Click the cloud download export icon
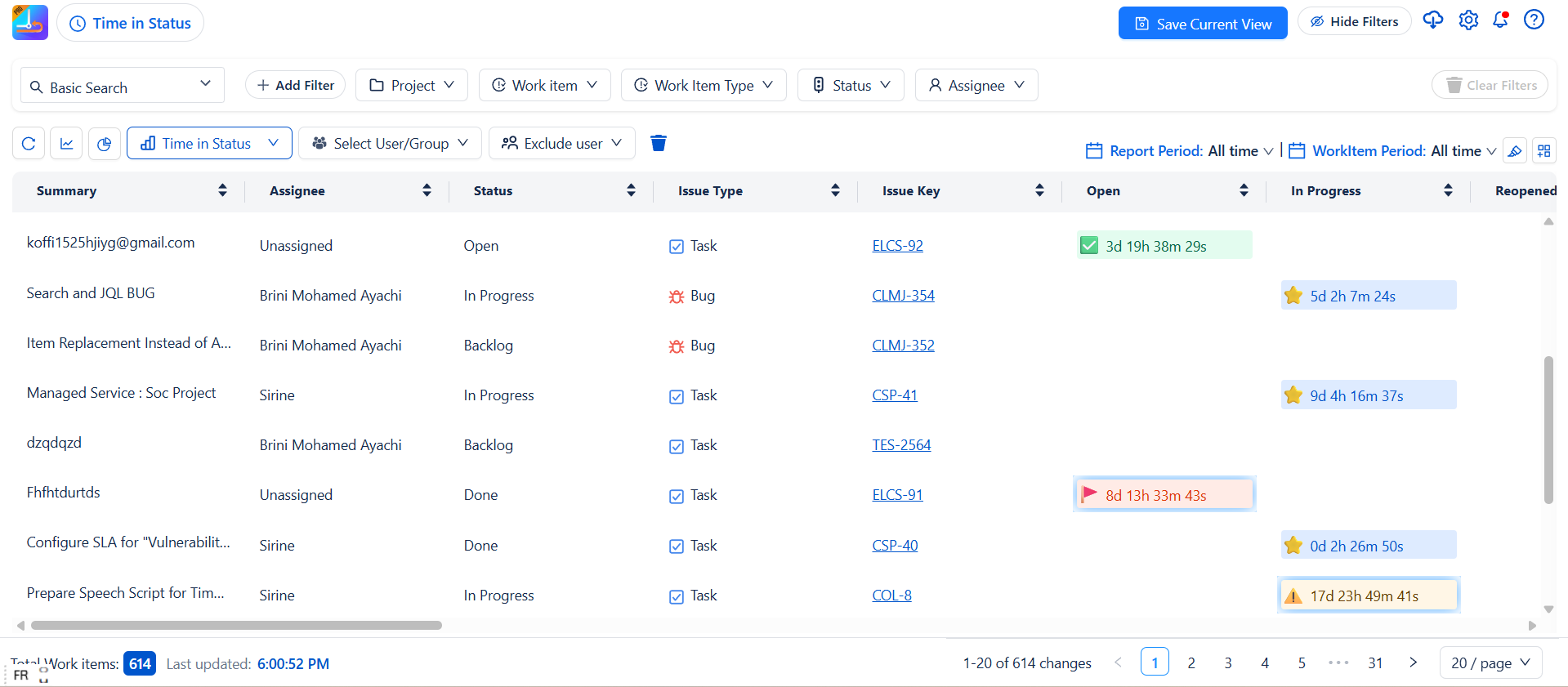 tap(1432, 20)
